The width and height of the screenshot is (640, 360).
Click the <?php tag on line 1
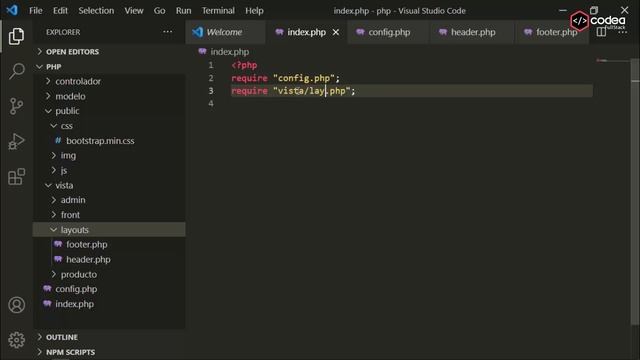pos(244,65)
